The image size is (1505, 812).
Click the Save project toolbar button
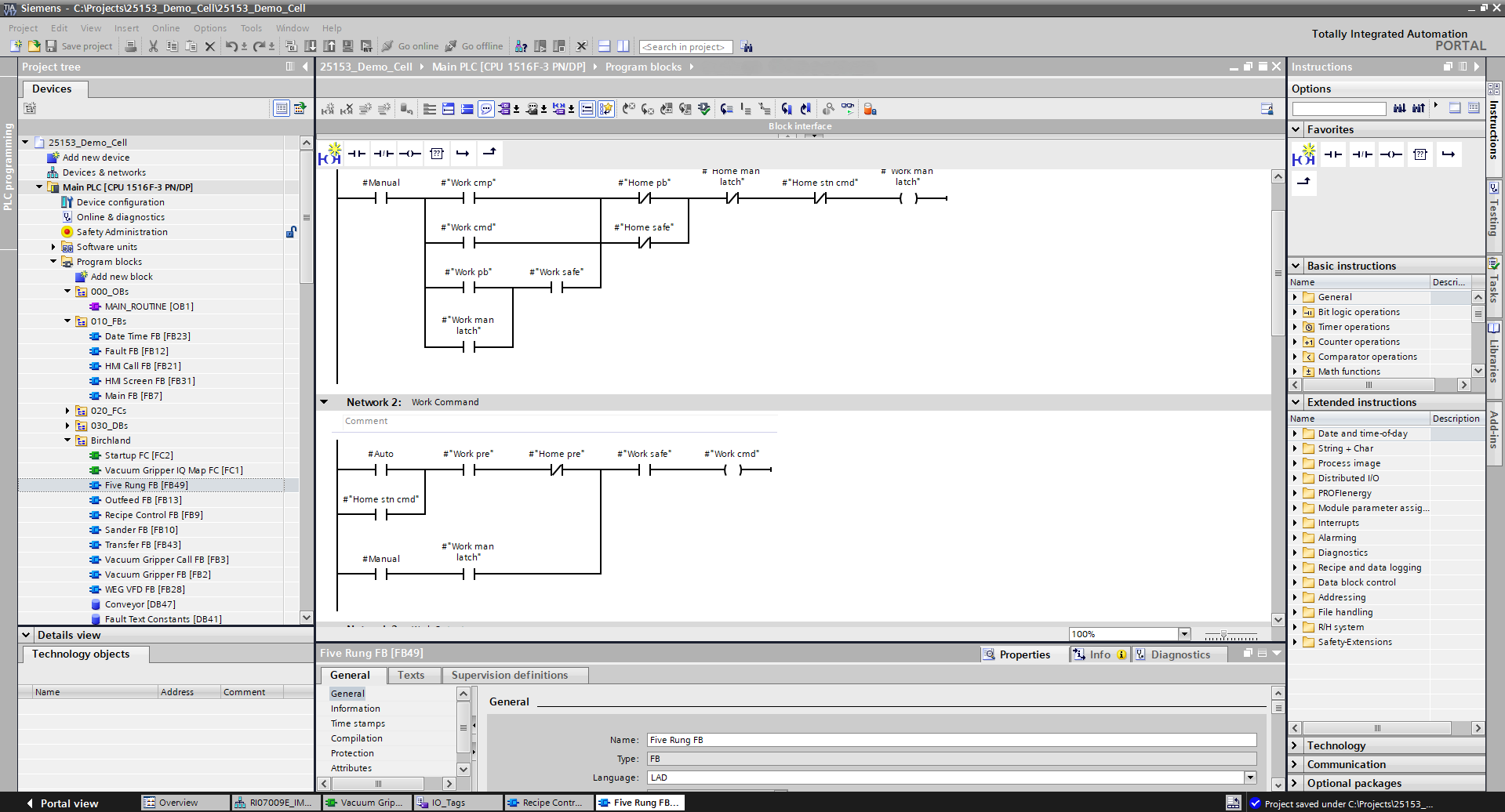pyautogui.click(x=79, y=46)
